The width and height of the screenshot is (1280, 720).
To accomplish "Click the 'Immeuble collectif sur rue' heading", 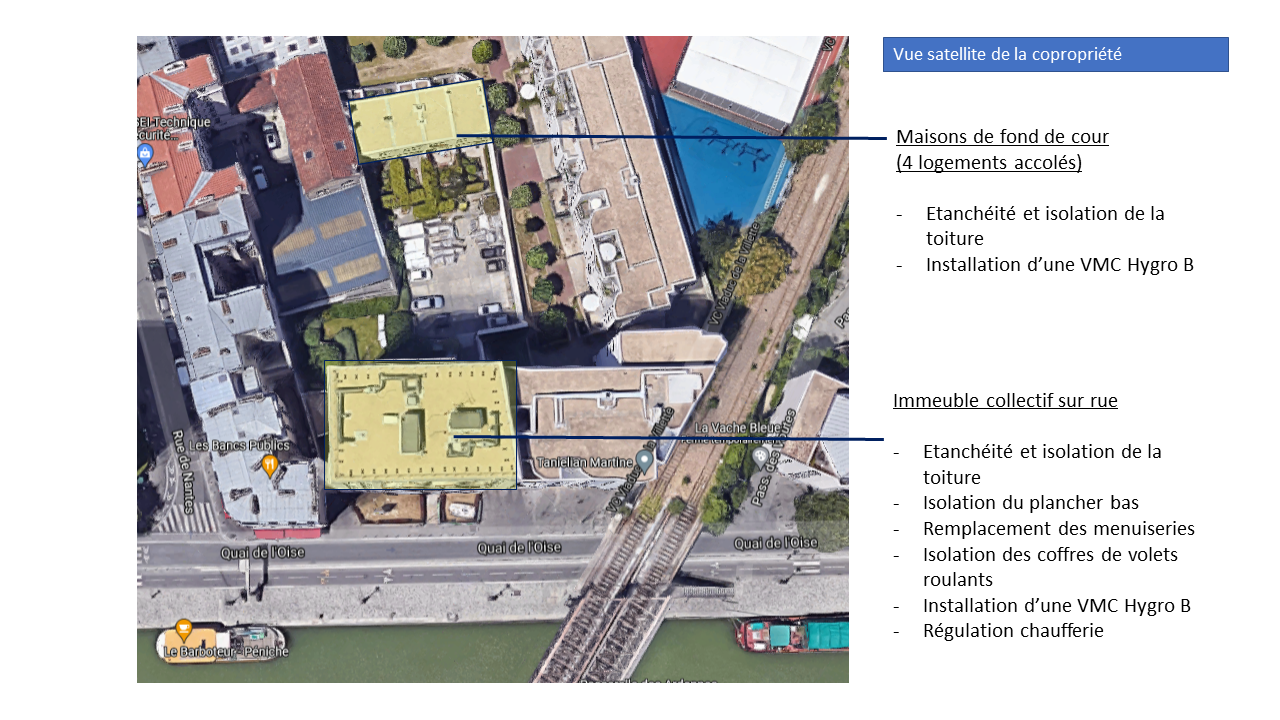I will pyautogui.click(x=1005, y=401).
